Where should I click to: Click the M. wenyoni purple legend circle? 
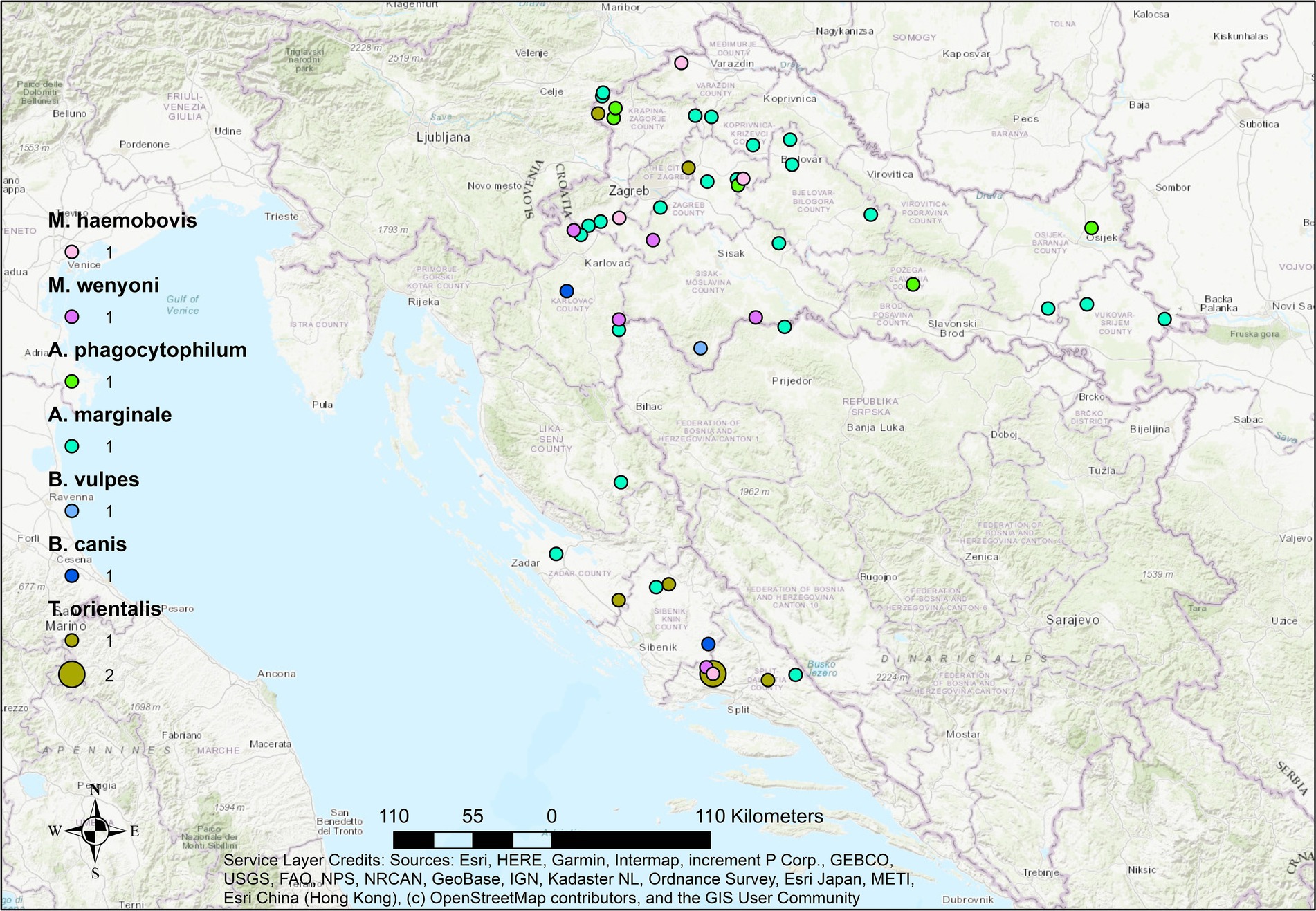[x=71, y=317]
